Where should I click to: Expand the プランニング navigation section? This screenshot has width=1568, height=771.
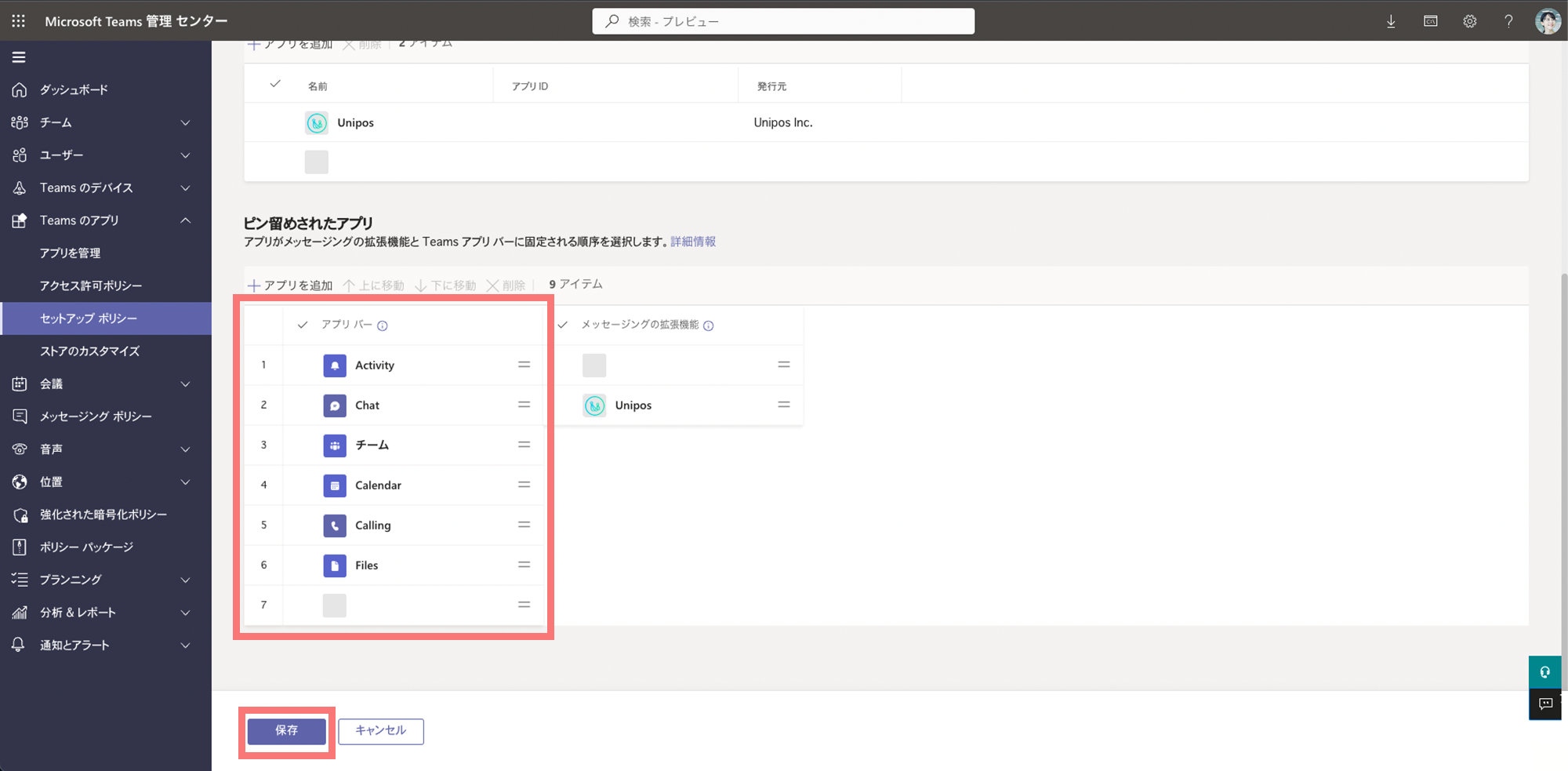[x=186, y=580]
